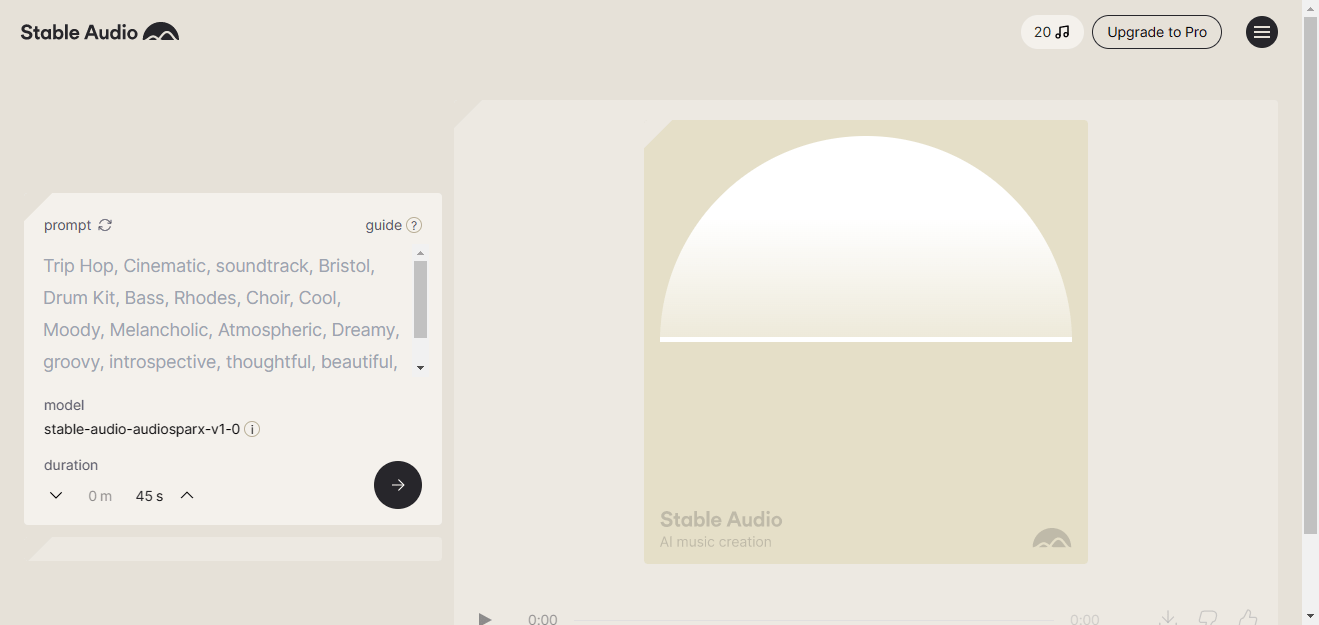Screen dimensions: 1319x625
Task: Click the page scrollbar on the right
Action: (x=1311, y=300)
